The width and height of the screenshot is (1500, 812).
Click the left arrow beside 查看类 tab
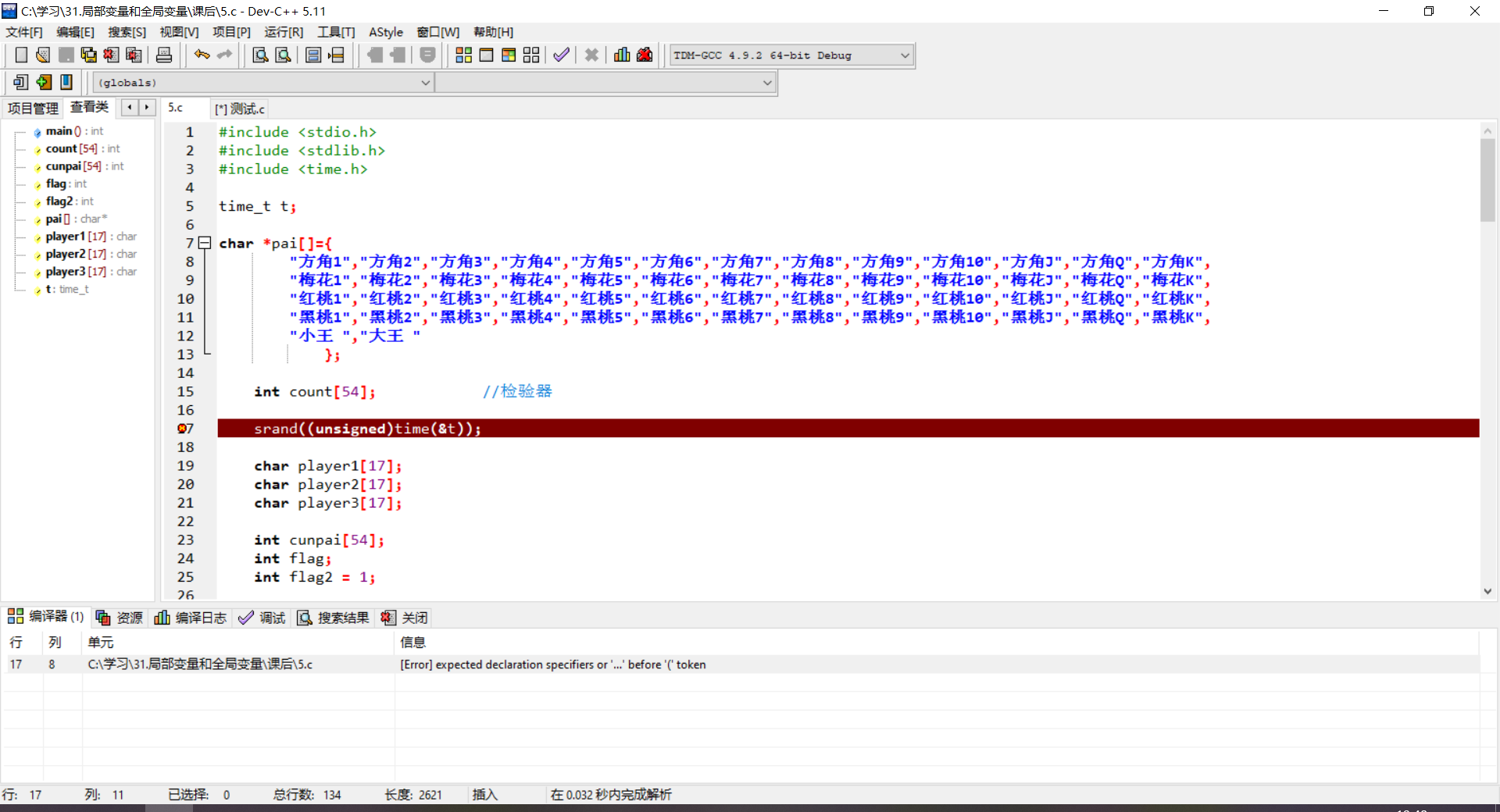coord(130,107)
